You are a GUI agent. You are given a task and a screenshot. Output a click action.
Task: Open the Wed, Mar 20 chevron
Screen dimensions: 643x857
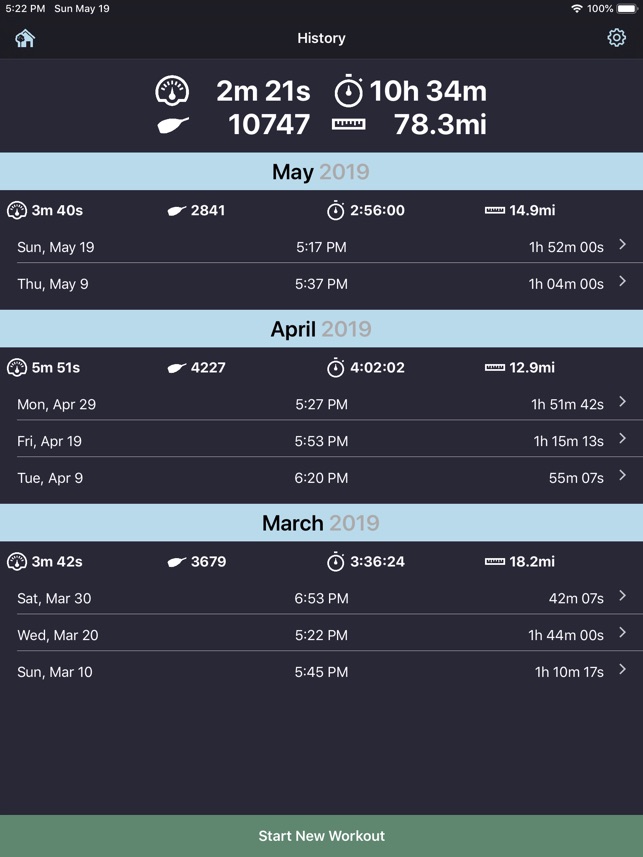(x=622, y=633)
